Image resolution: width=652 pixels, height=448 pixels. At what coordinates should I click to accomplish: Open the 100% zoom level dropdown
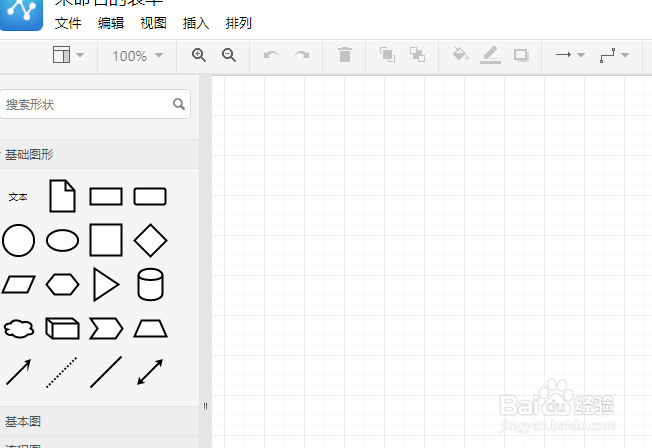tap(137, 56)
